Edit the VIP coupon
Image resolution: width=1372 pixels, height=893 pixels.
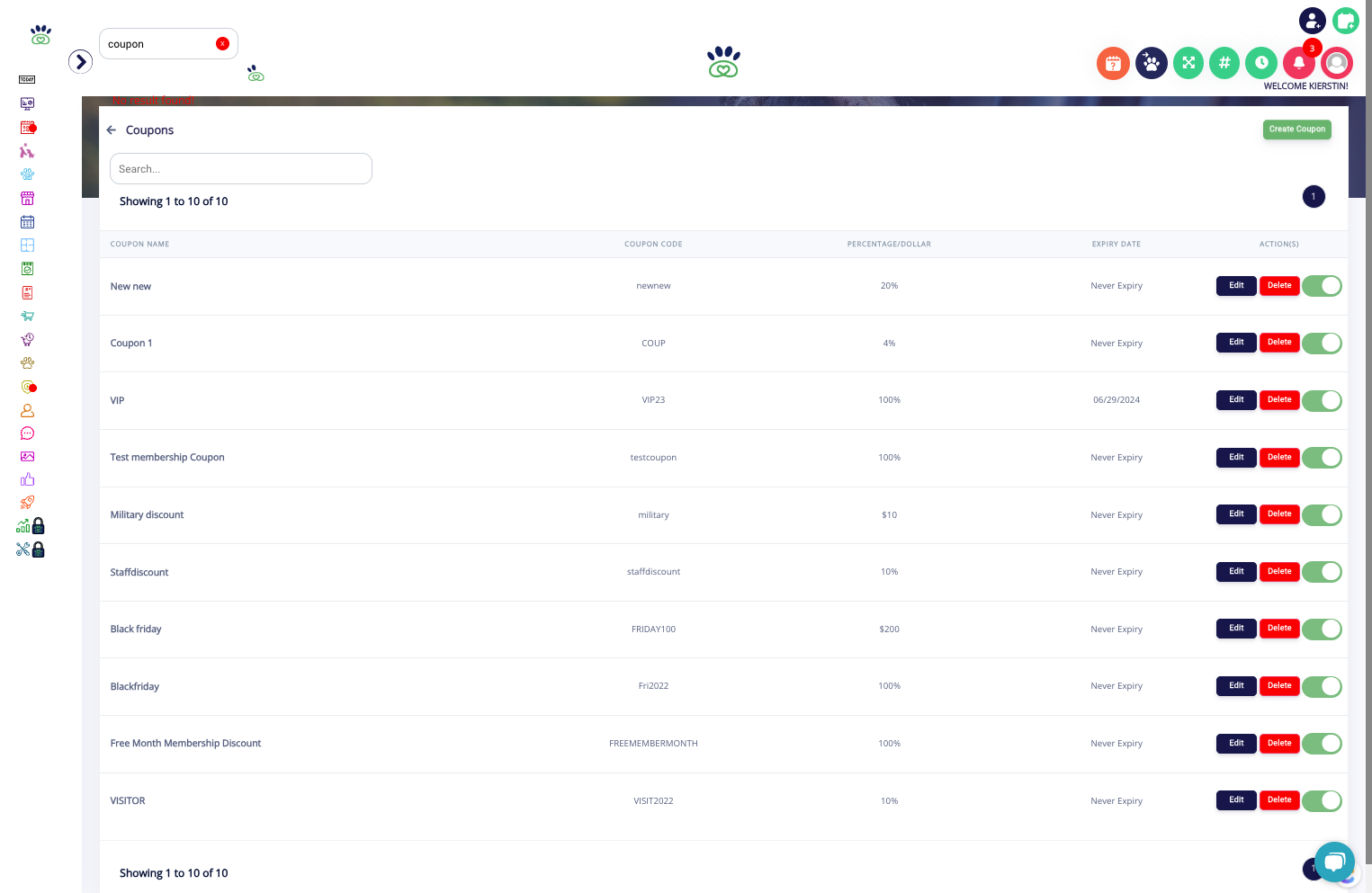pyautogui.click(x=1236, y=400)
